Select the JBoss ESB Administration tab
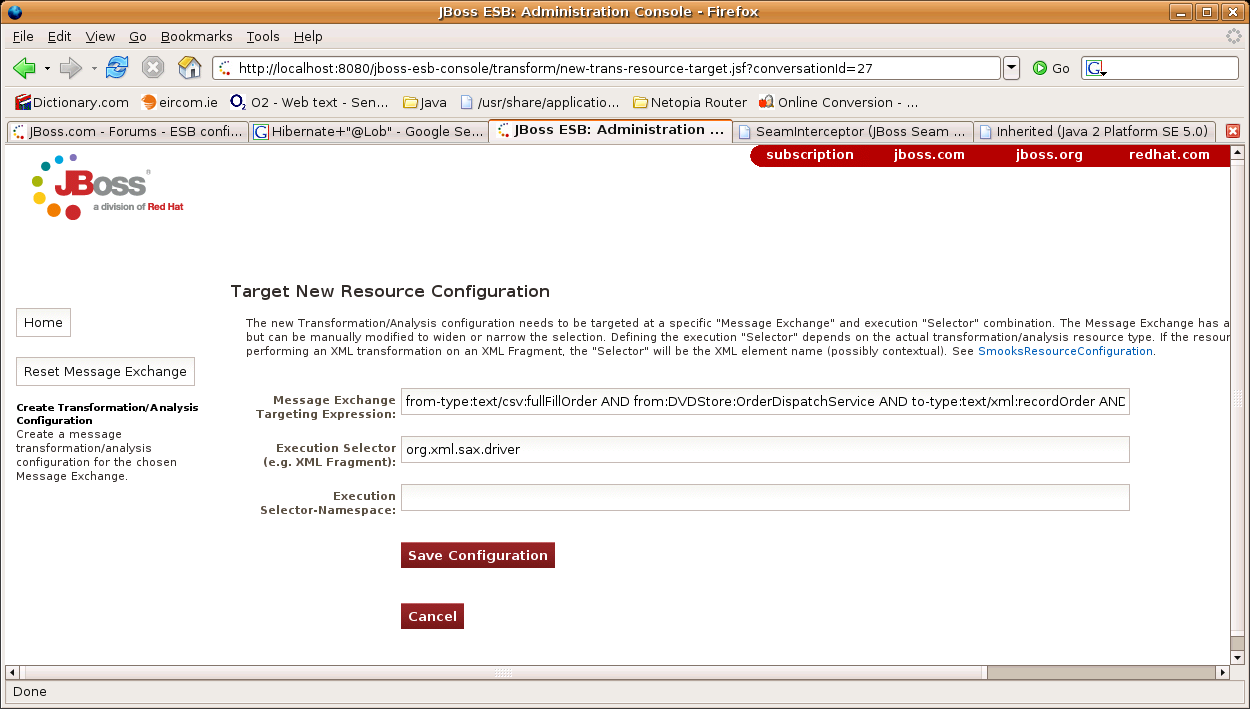The height and width of the screenshot is (709, 1250). [610, 130]
